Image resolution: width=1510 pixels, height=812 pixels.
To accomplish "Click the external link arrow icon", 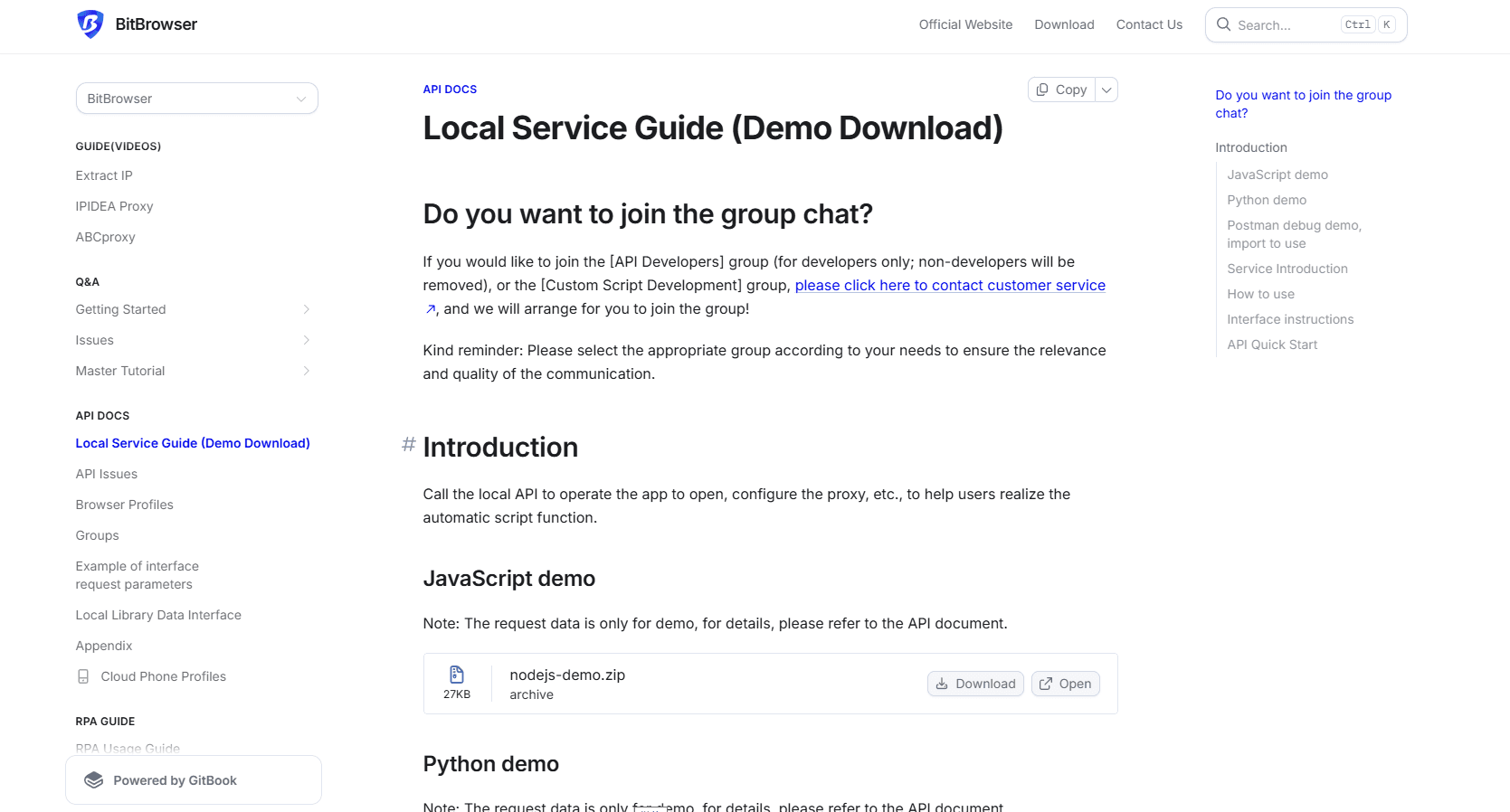I will coord(431,309).
